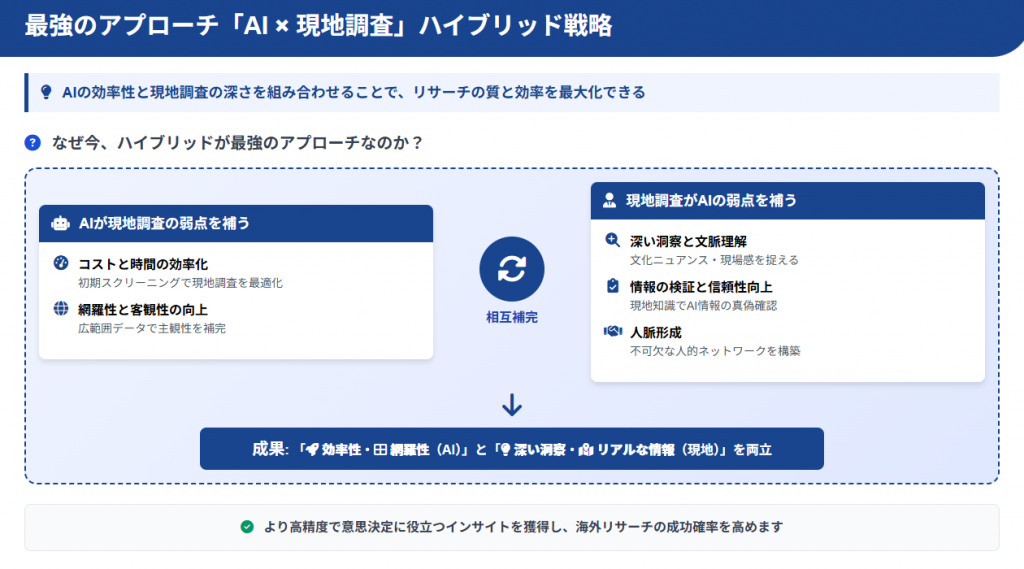Click the text 現地知識でAI情報の真偽確認
Screen dimensions: 1024x569
(x=703, y=306)
